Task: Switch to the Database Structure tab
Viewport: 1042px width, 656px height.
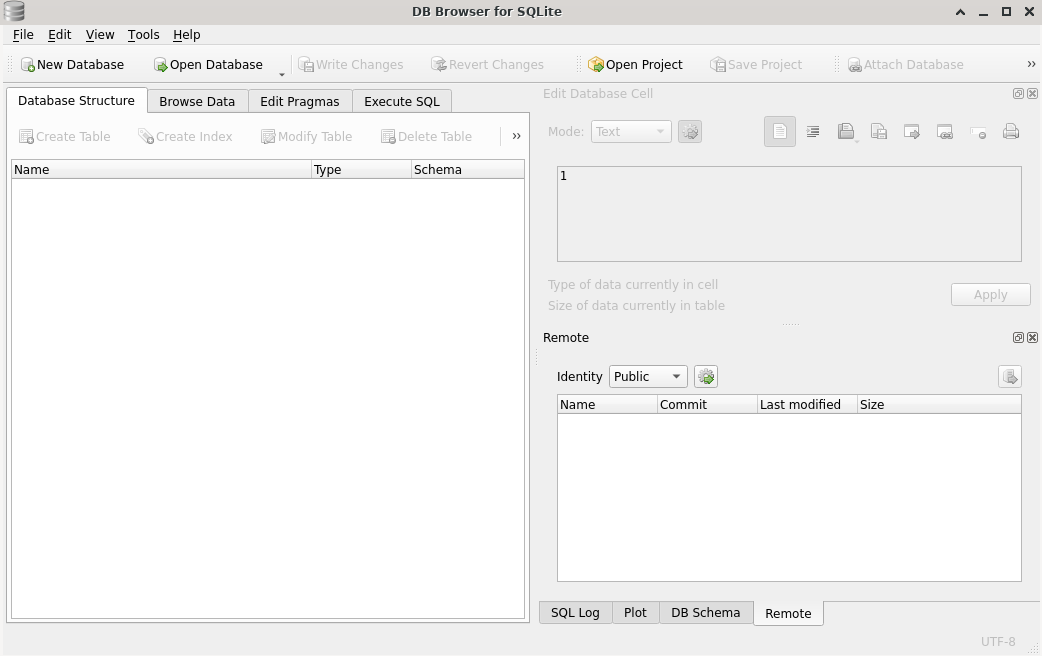Action: pos(76,100)
